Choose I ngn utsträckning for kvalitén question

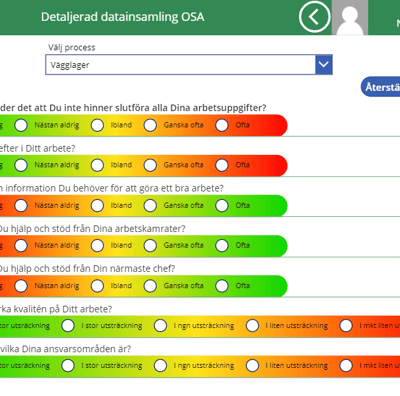[160, 326]
